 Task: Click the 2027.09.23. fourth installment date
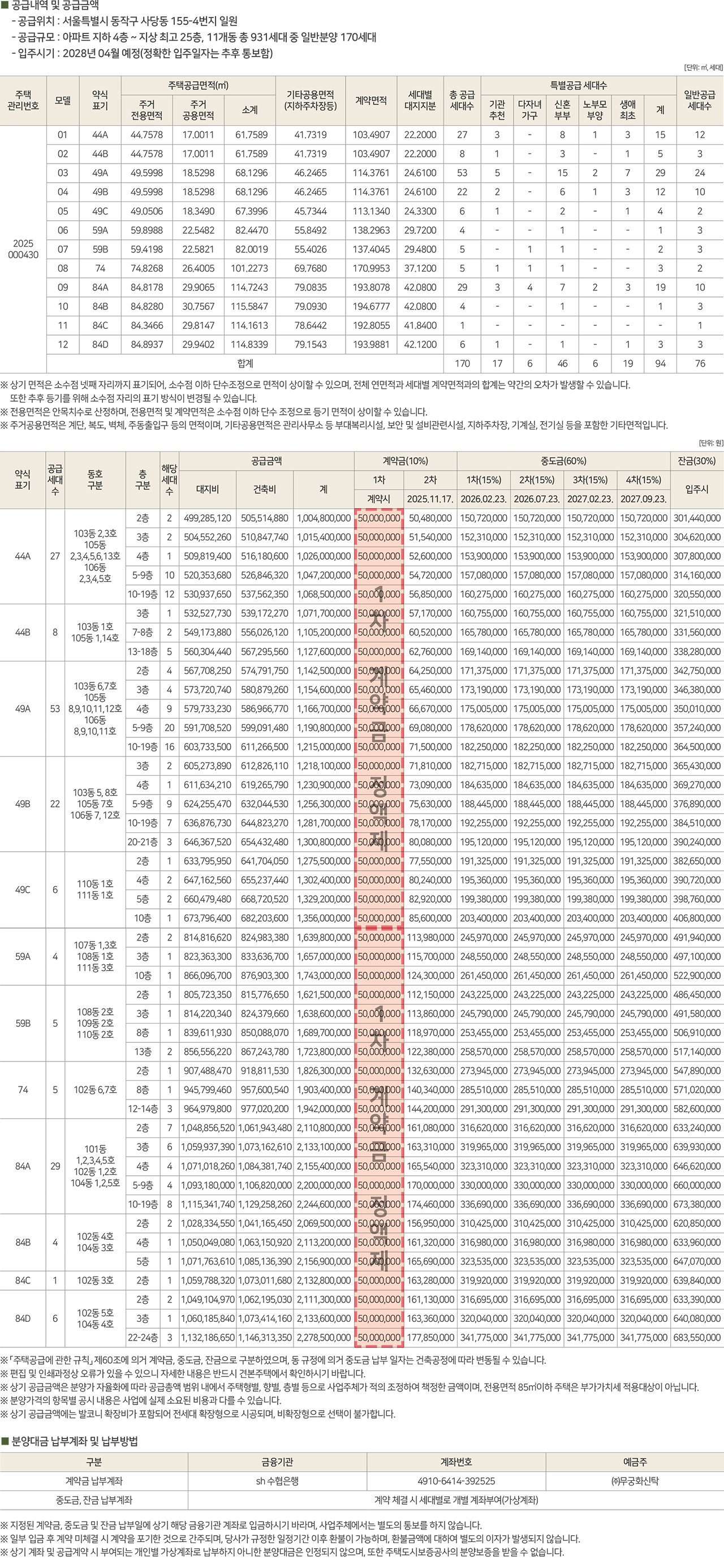(x=643, y=499)
